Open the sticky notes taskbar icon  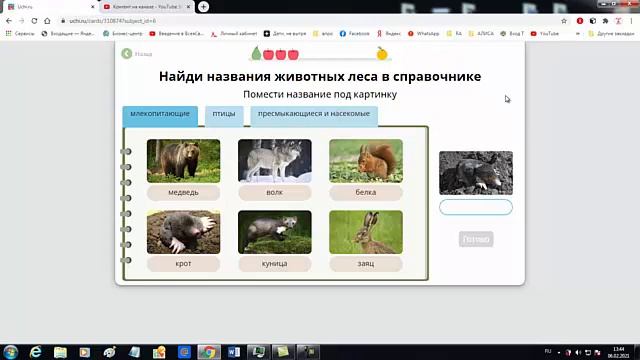[x=283, y=352]
